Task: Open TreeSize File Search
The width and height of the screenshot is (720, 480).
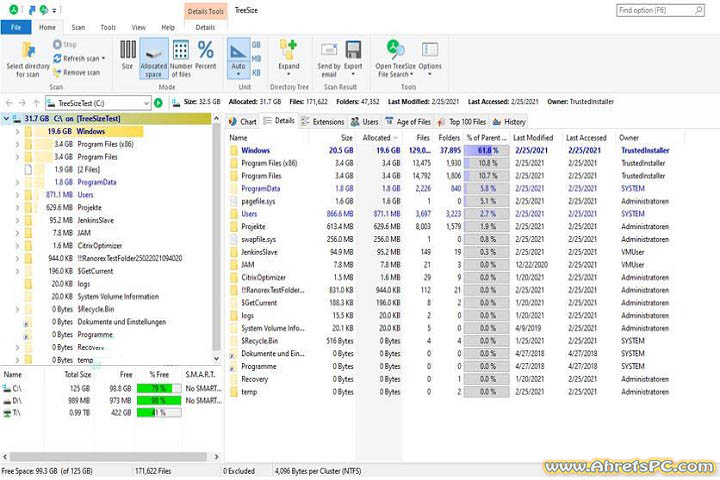Action: pos(395,58)
